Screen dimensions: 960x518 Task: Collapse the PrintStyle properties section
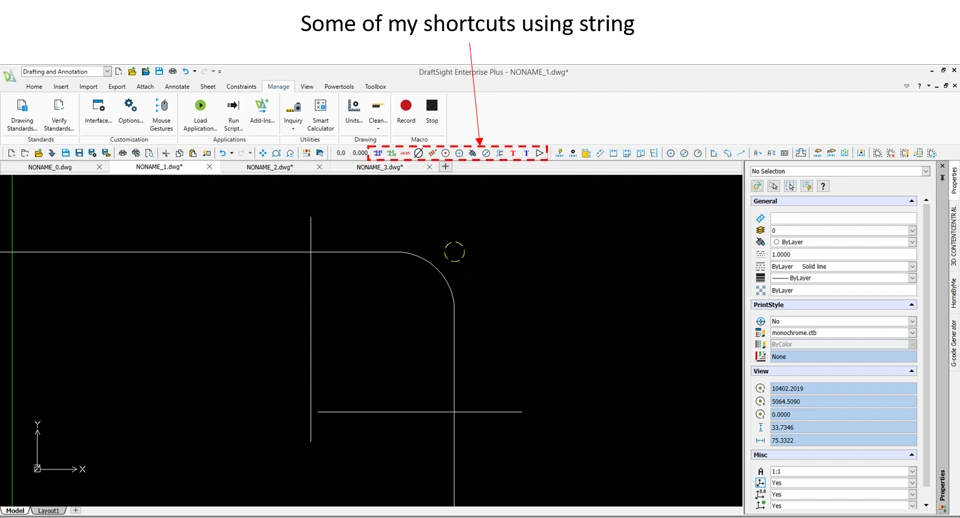click(911, 304)
